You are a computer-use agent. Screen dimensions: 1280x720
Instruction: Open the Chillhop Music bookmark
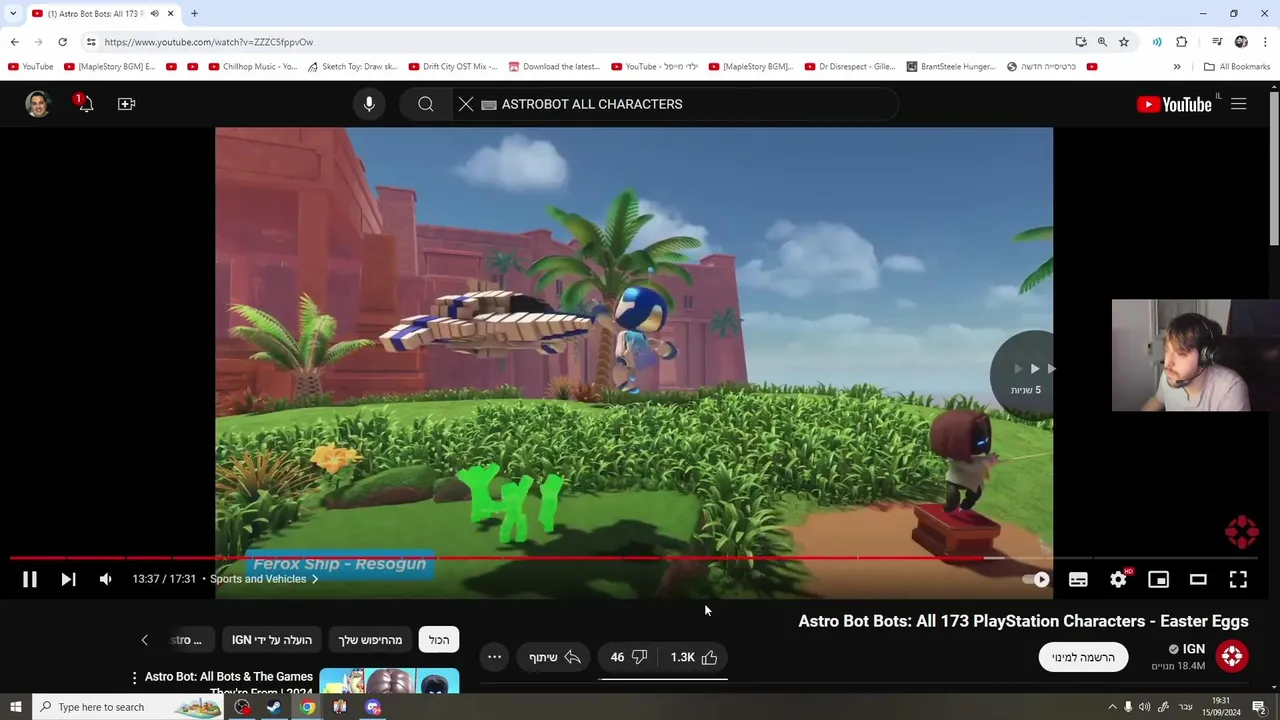click(253, 67)
